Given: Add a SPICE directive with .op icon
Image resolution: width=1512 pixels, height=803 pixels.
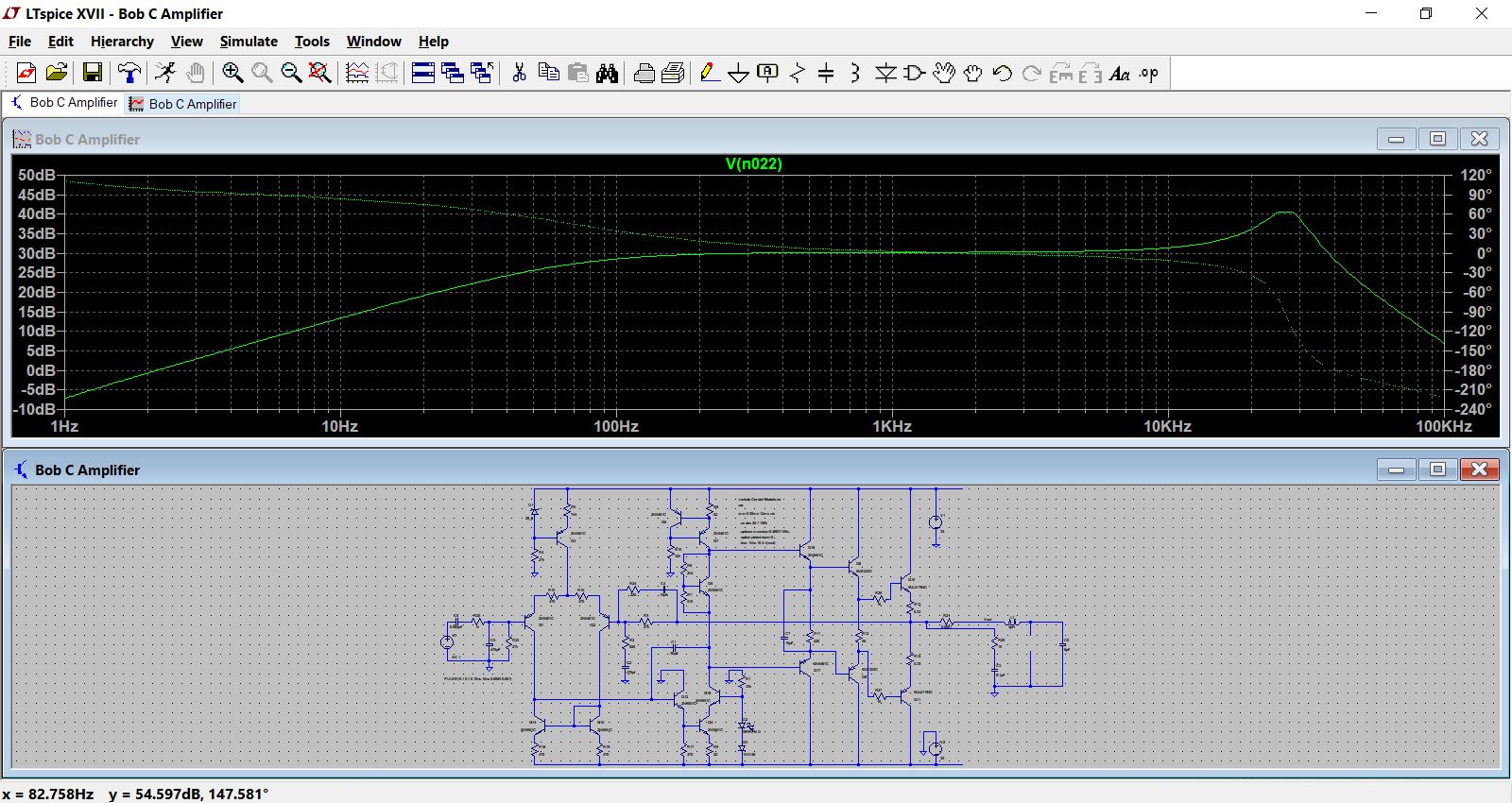Looking at the screenshot, I should point(1149,73).
